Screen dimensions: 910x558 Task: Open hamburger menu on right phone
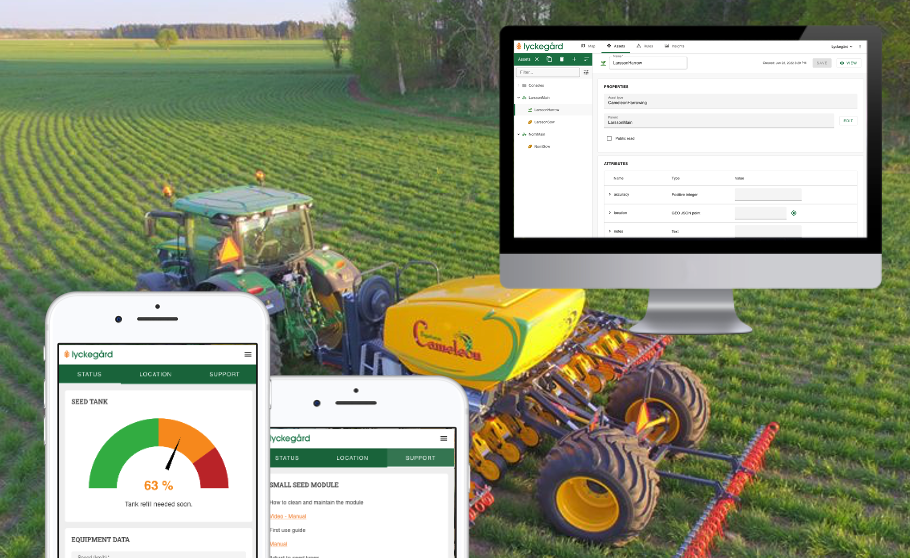point(443,438)
